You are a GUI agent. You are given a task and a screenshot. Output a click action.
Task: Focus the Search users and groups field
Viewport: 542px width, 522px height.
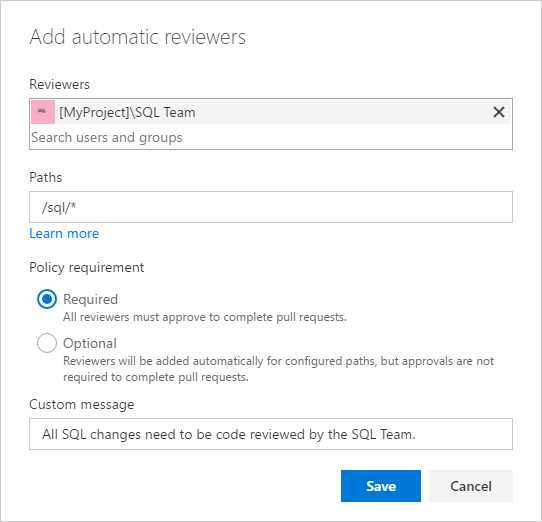pyautogui.click(x=271, y=137)
